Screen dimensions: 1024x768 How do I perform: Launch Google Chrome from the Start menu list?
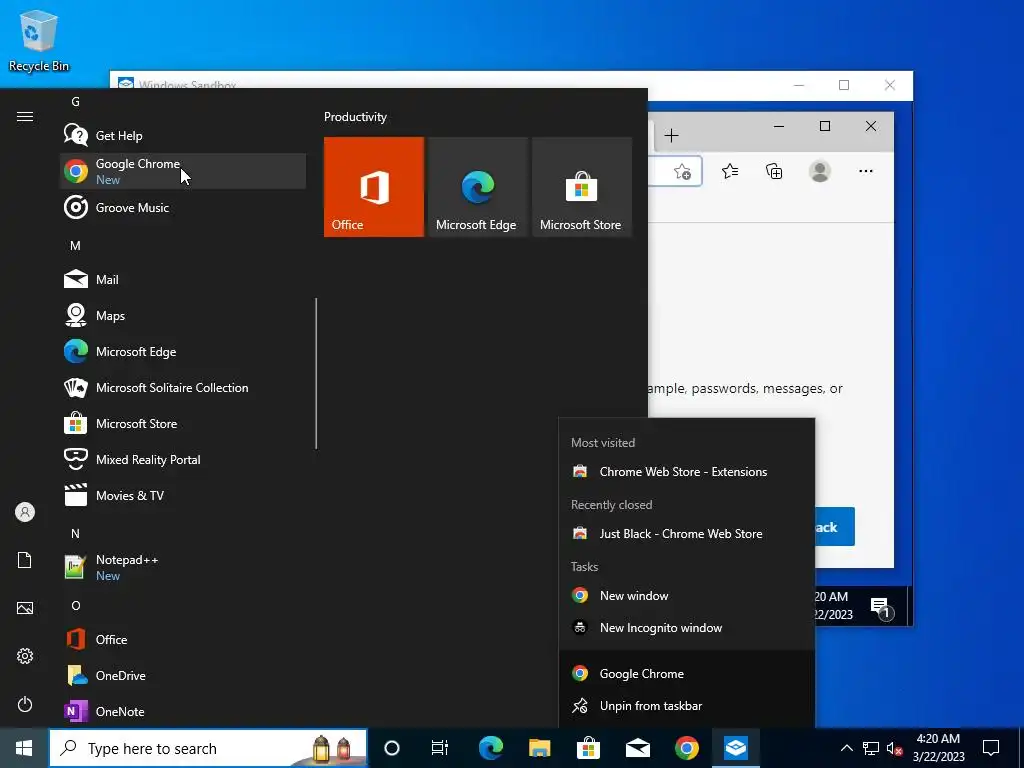click(x=183, y=171)
